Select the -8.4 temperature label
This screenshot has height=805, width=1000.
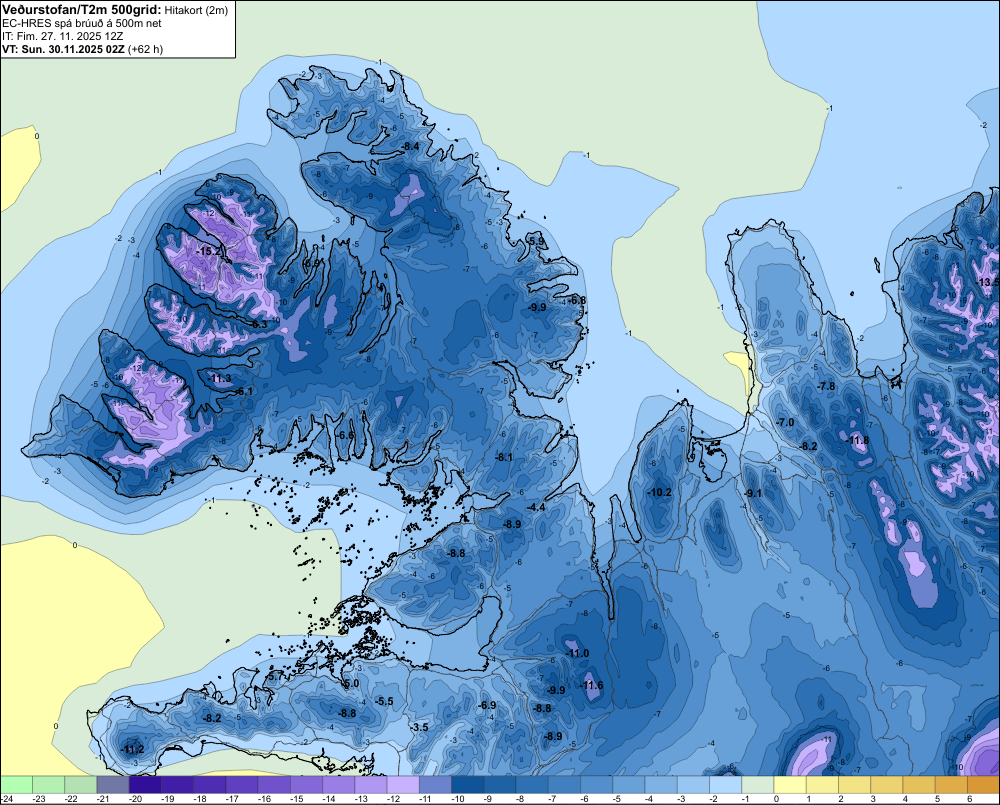point(409,147)
